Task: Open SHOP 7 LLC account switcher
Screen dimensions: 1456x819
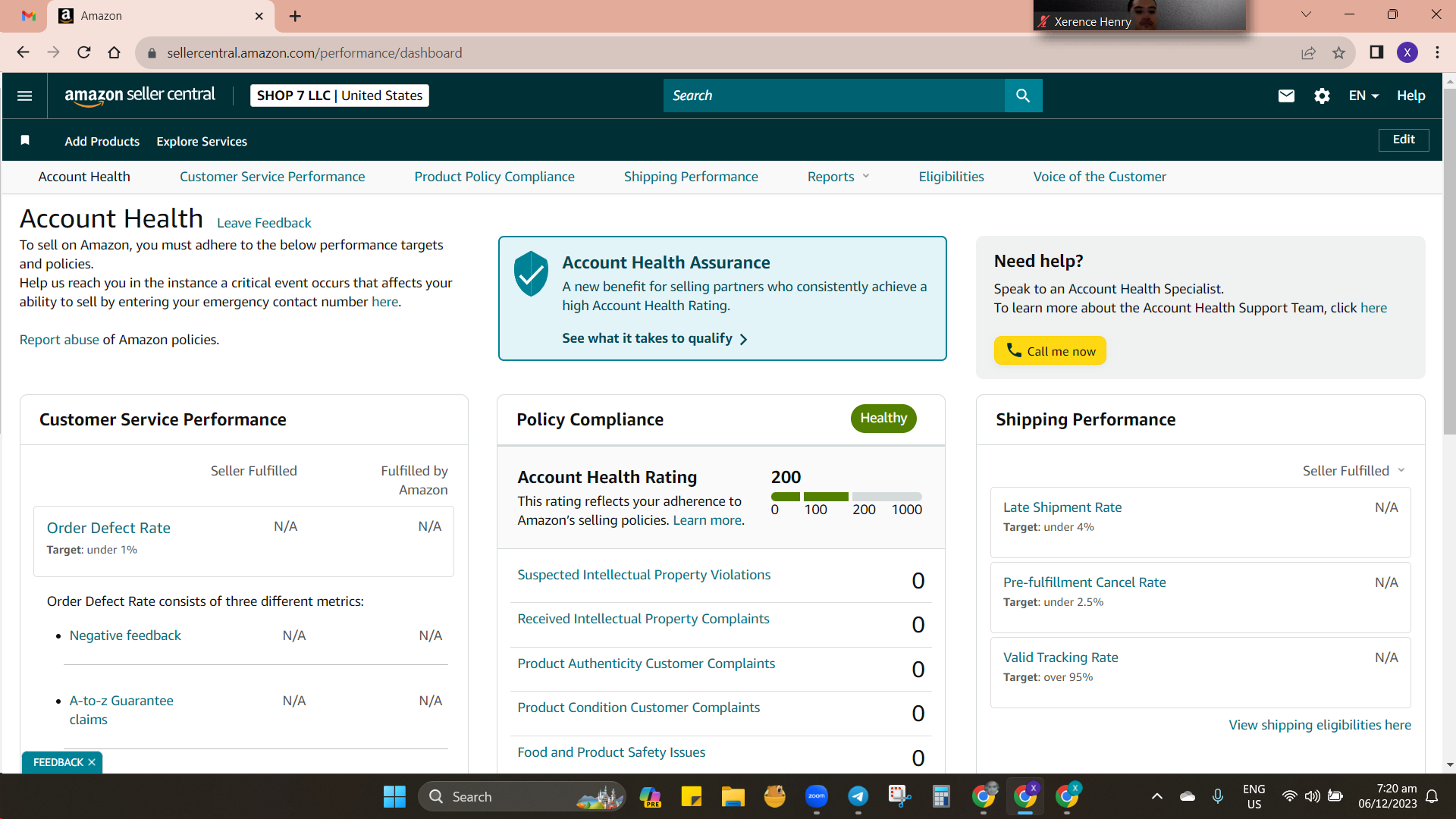Action: tap(340, 96)
